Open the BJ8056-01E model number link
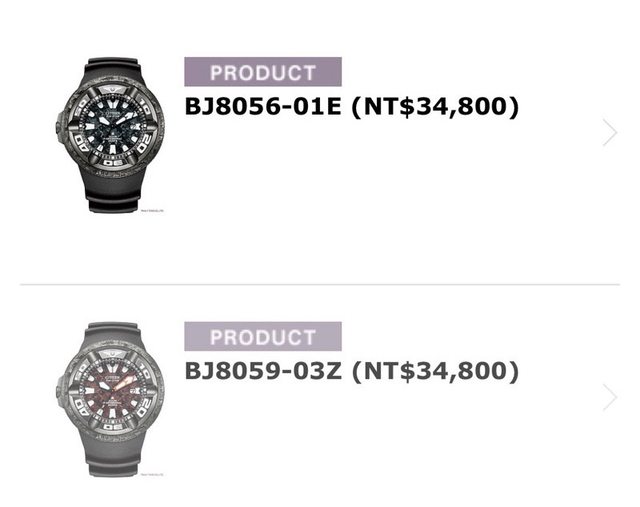Image resolution: width=640 pixels, height=507 pixels. (265, 106)
